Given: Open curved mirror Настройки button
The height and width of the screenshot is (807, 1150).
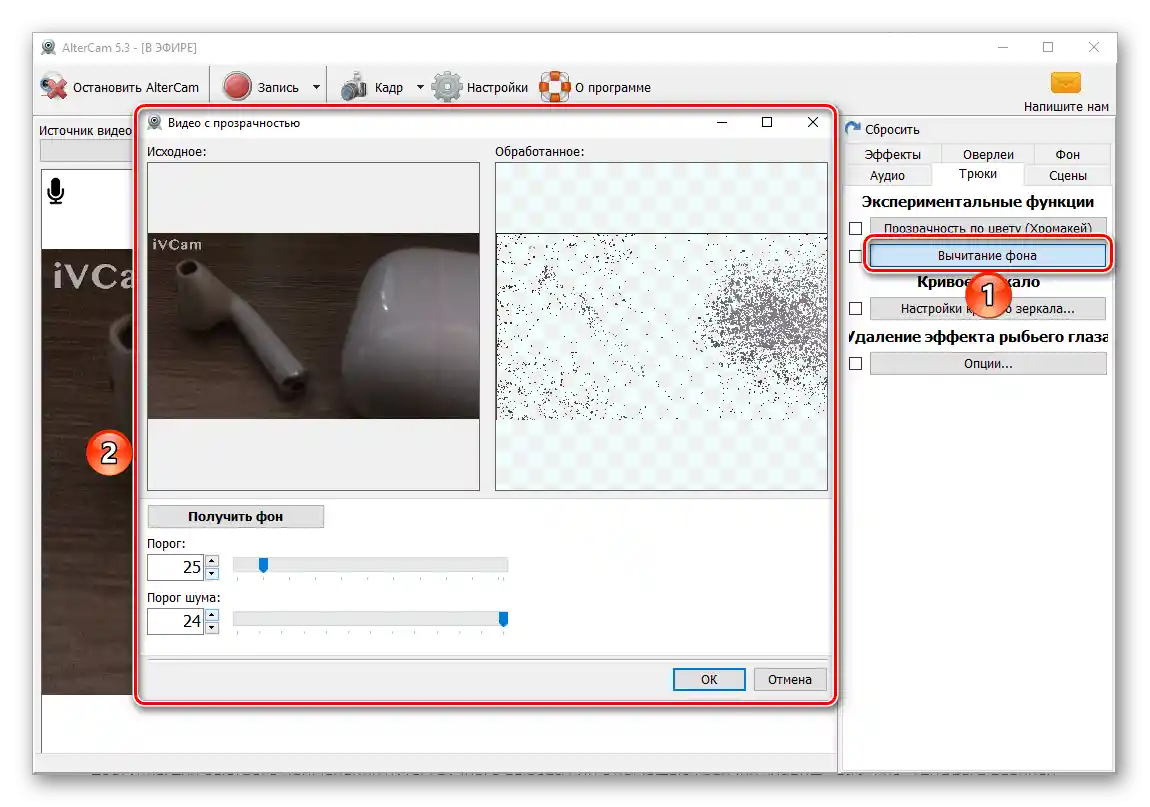Looking at the screenshot, I should click(987, 308).
